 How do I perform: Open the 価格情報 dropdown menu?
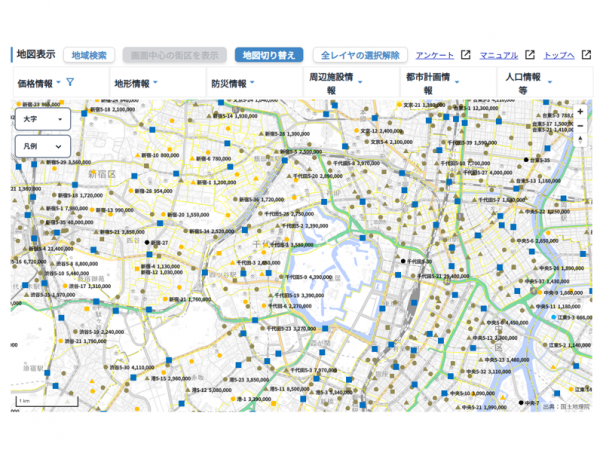point(39,84)
